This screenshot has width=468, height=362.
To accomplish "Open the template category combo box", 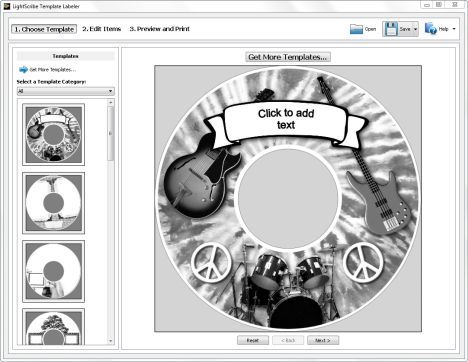I will pyautogui.click(x=66, y=91).
